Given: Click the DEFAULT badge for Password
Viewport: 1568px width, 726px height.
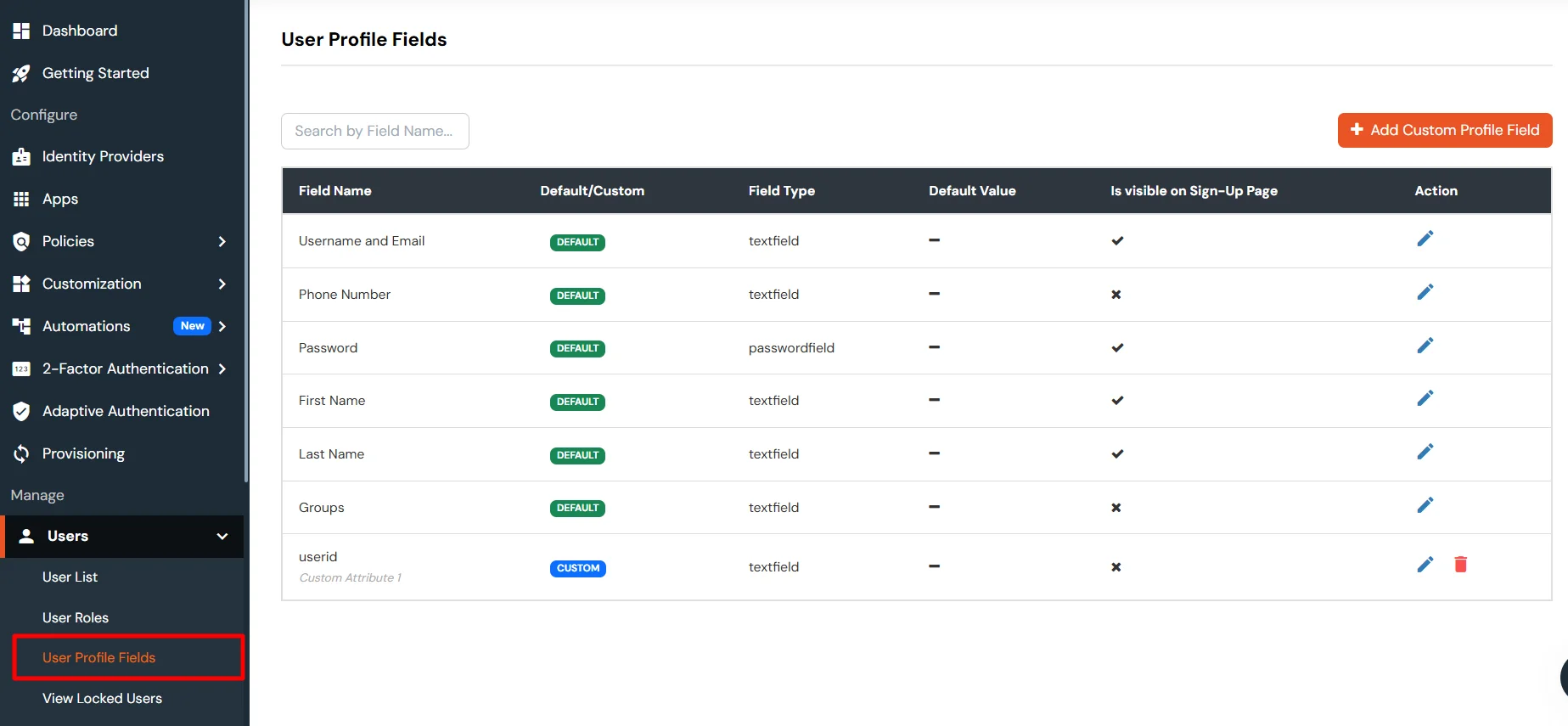Looking at the screenshot, I should click(577, 349).
